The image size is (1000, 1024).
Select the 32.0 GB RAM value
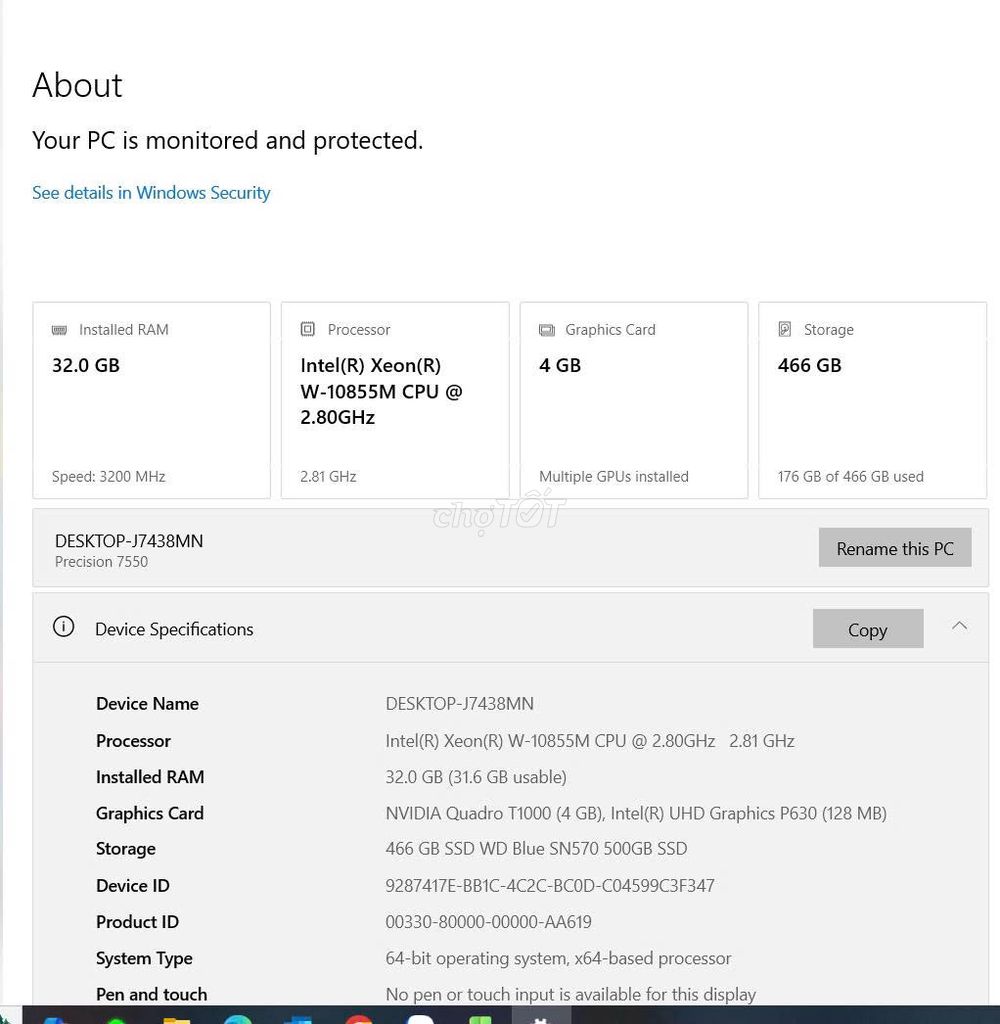(x=86, y=365)
